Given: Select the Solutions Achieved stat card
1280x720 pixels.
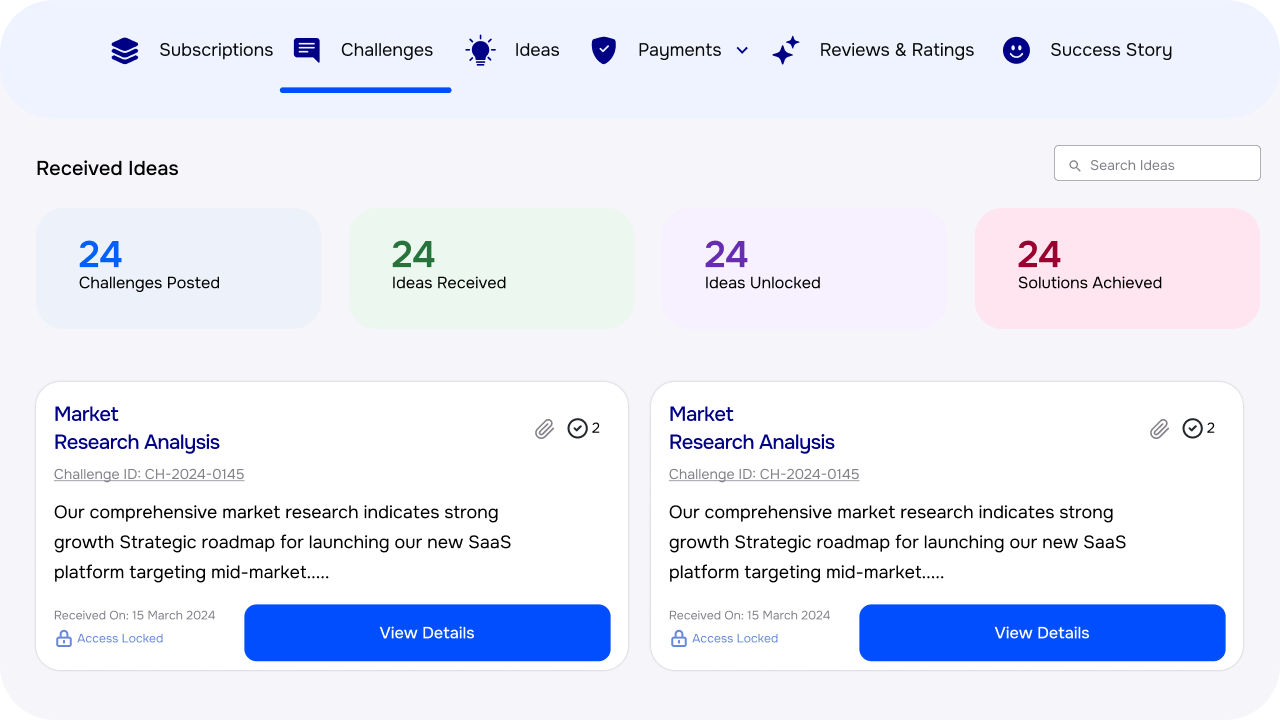Looking at the screenshot, I should click(1117, 268).
